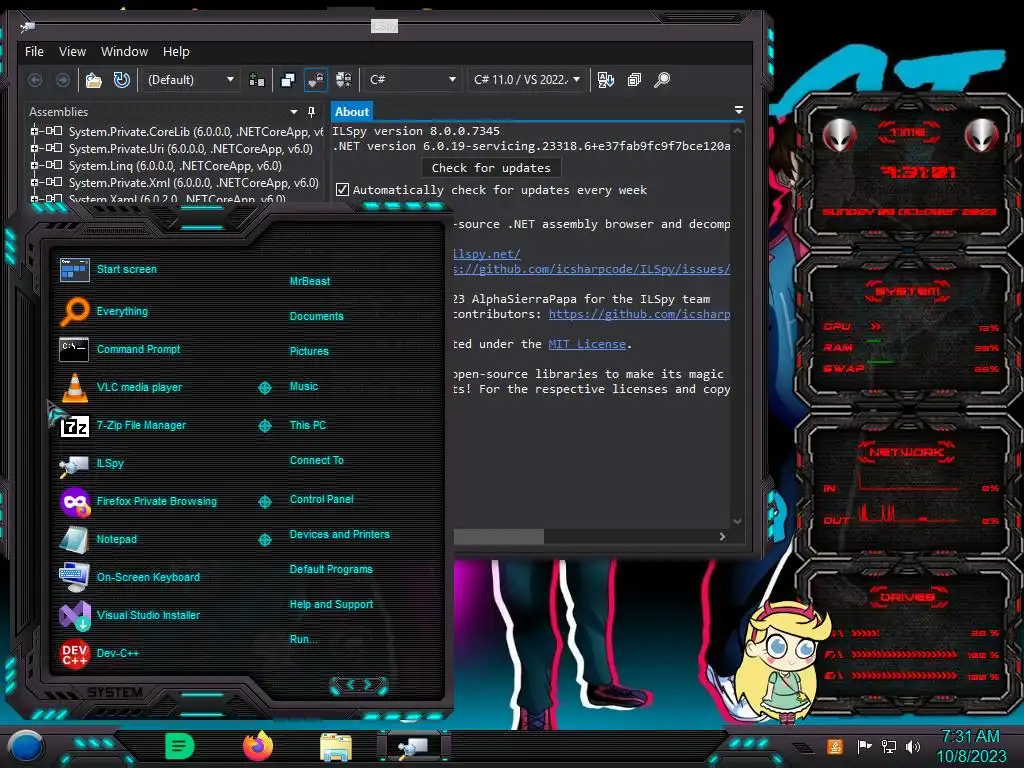Launch Dev-C++ from start menu
Viewport: 1024px width, 768px height.
[x=118, y=653]
